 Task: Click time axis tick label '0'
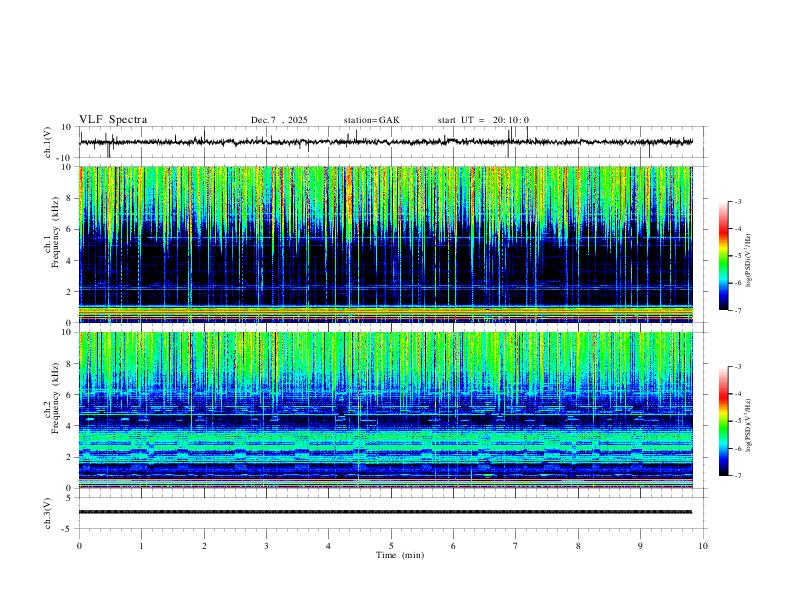coord(79,546)
